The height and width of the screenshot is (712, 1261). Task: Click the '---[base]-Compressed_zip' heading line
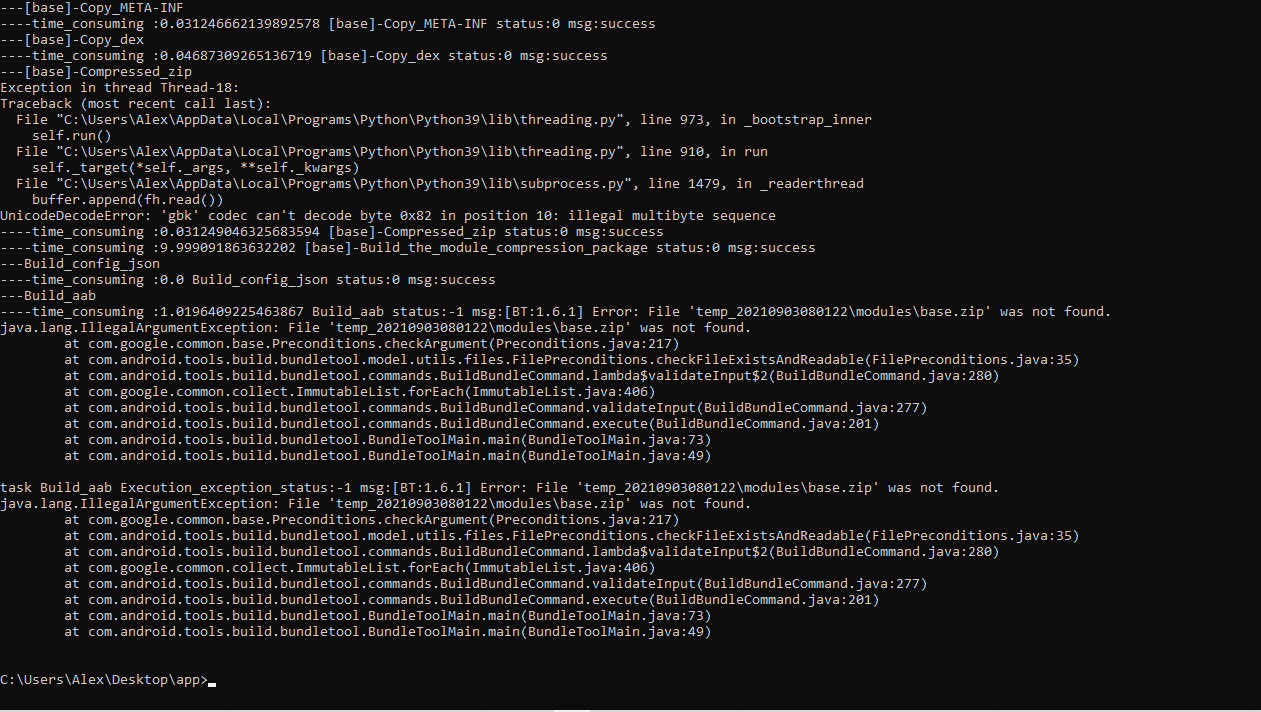(x=96, y=72)
